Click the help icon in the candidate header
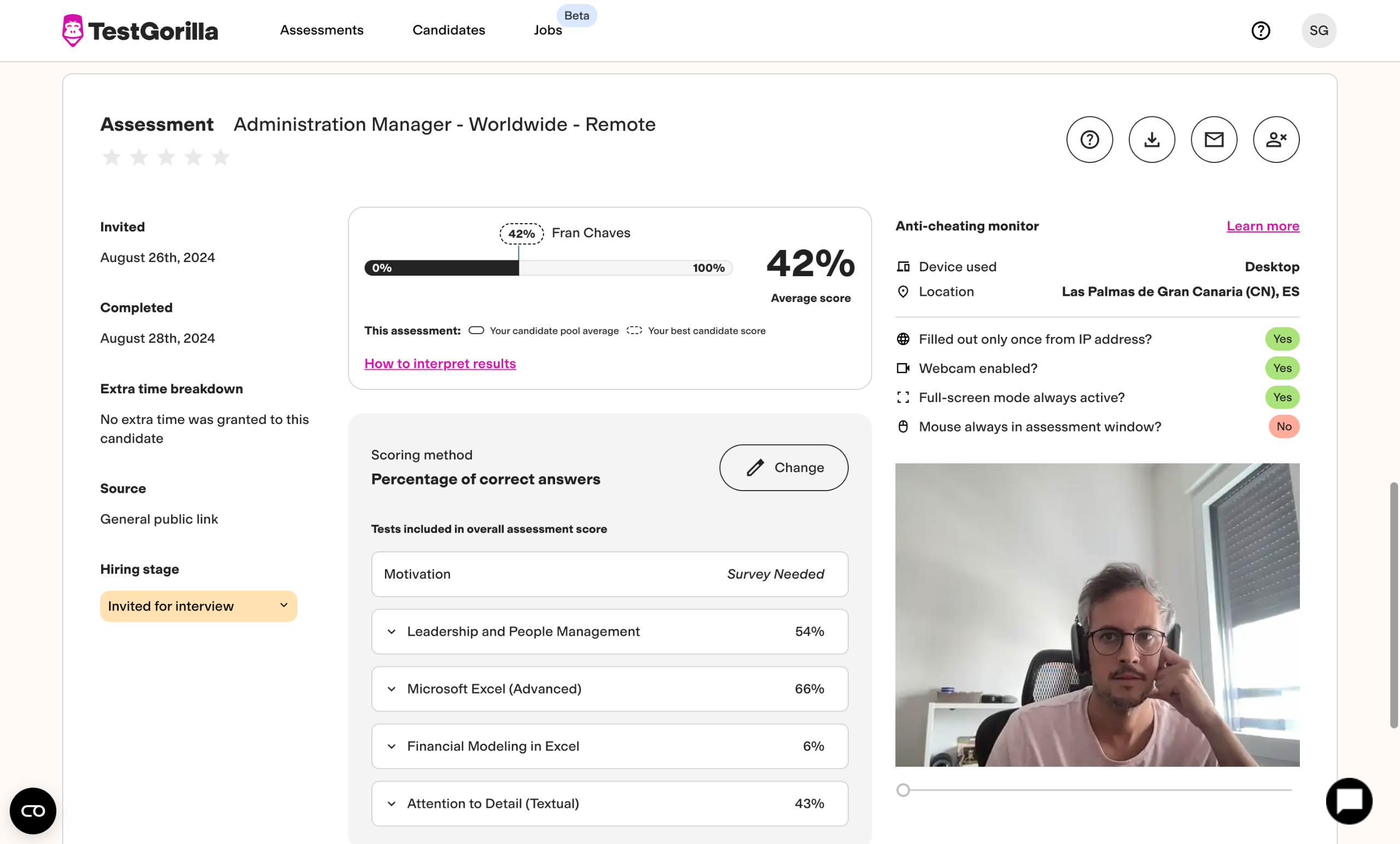1400x844 pixels. coord(1089,140)
